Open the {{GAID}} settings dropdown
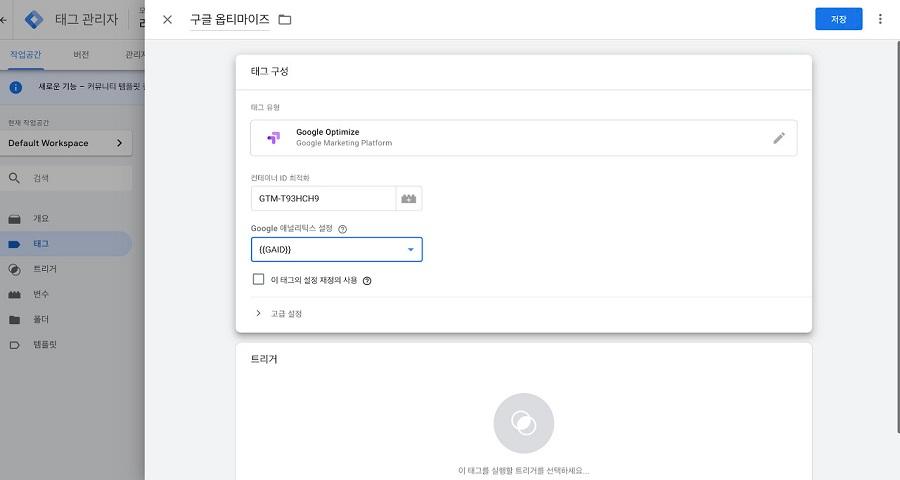 coord(336,250)
